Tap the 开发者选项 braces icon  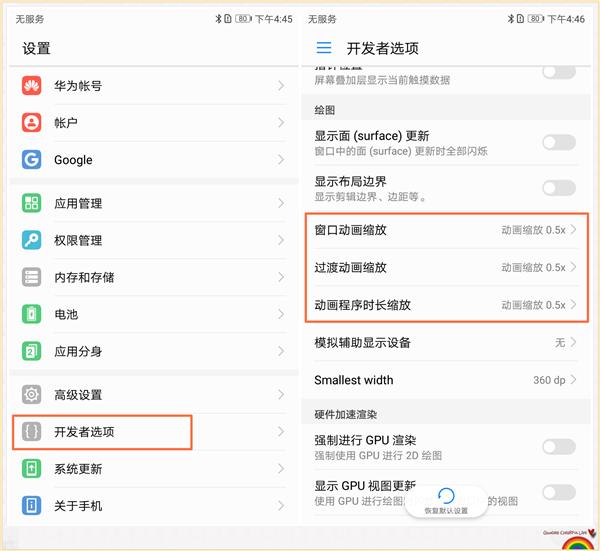pos(31,432)
